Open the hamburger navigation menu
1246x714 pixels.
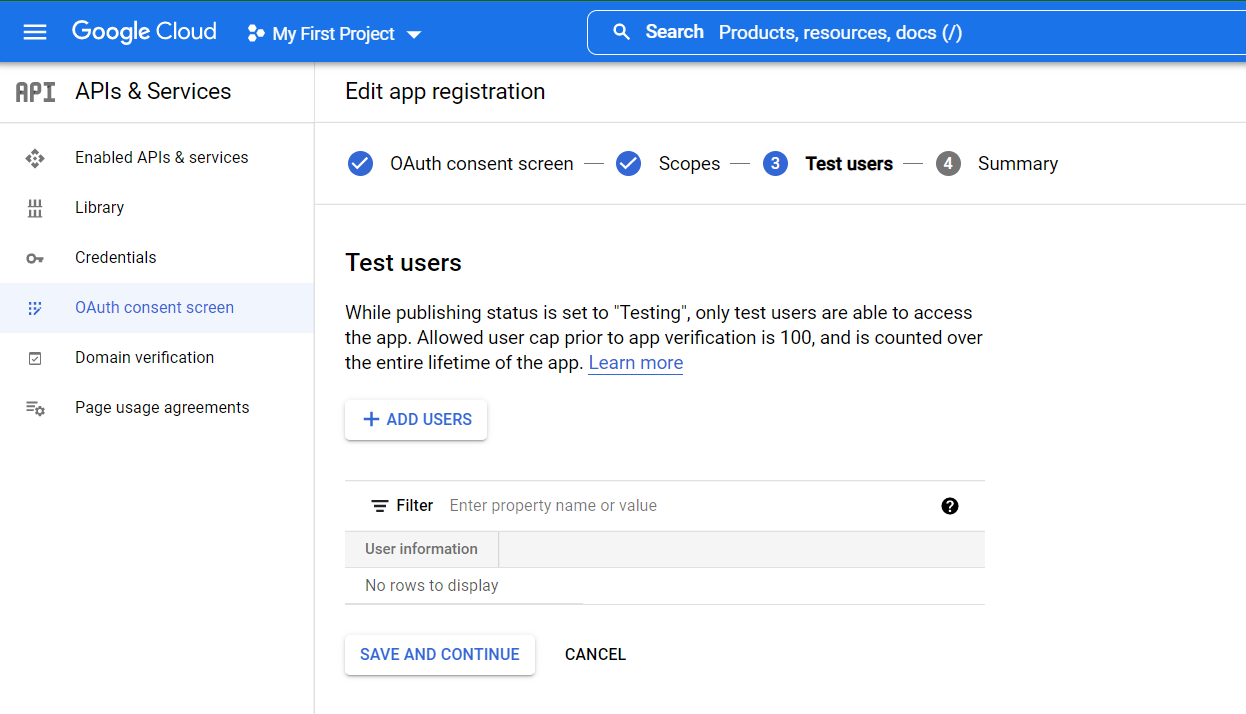pos(35,32)
